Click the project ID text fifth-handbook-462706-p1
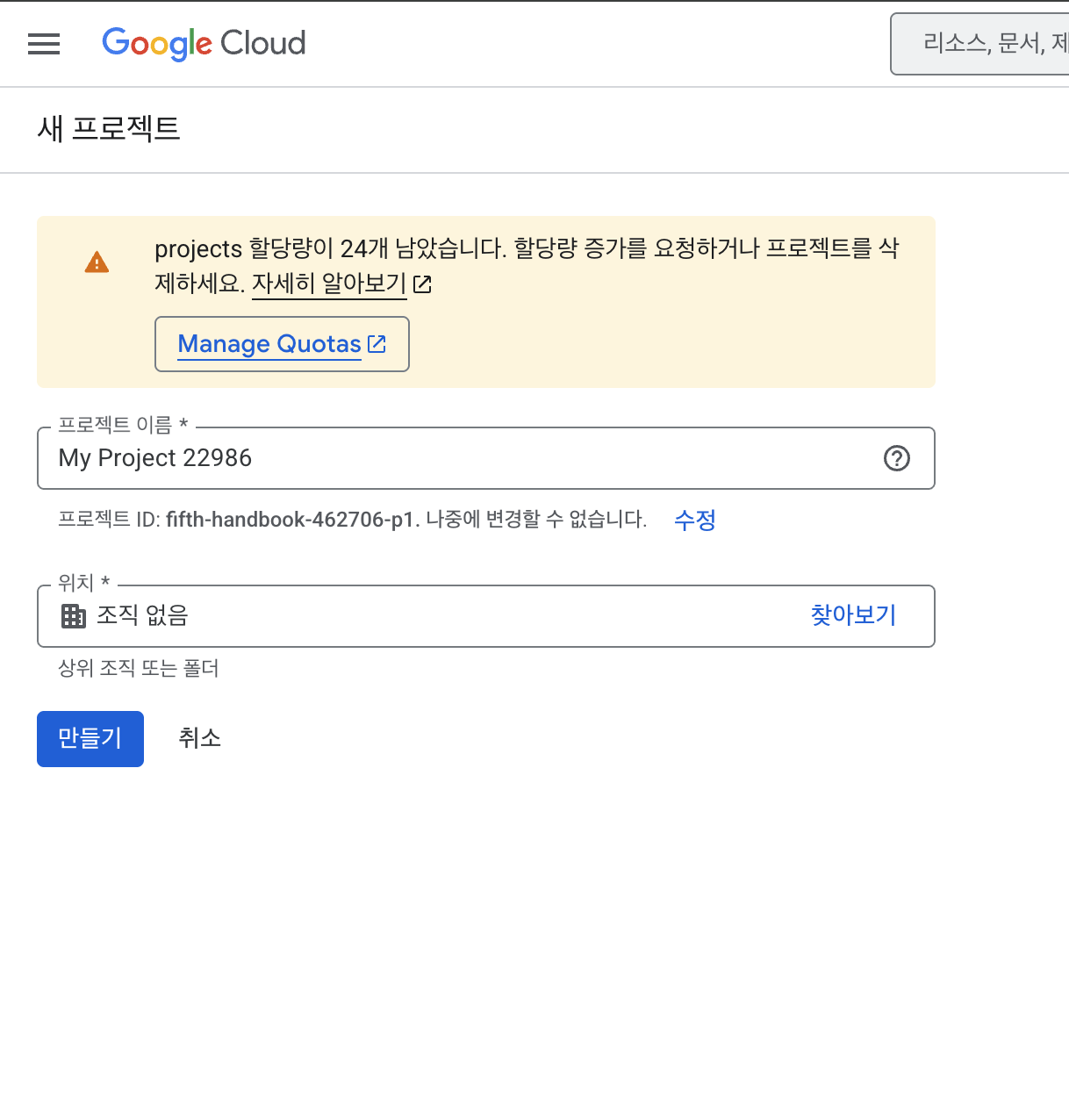This screenshot has height=1120, width=1069. coord(290,520)
